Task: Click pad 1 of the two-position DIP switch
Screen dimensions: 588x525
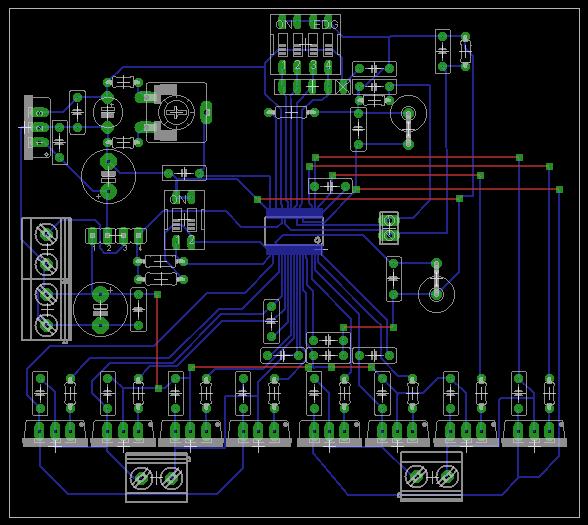Action: (176, 241)
